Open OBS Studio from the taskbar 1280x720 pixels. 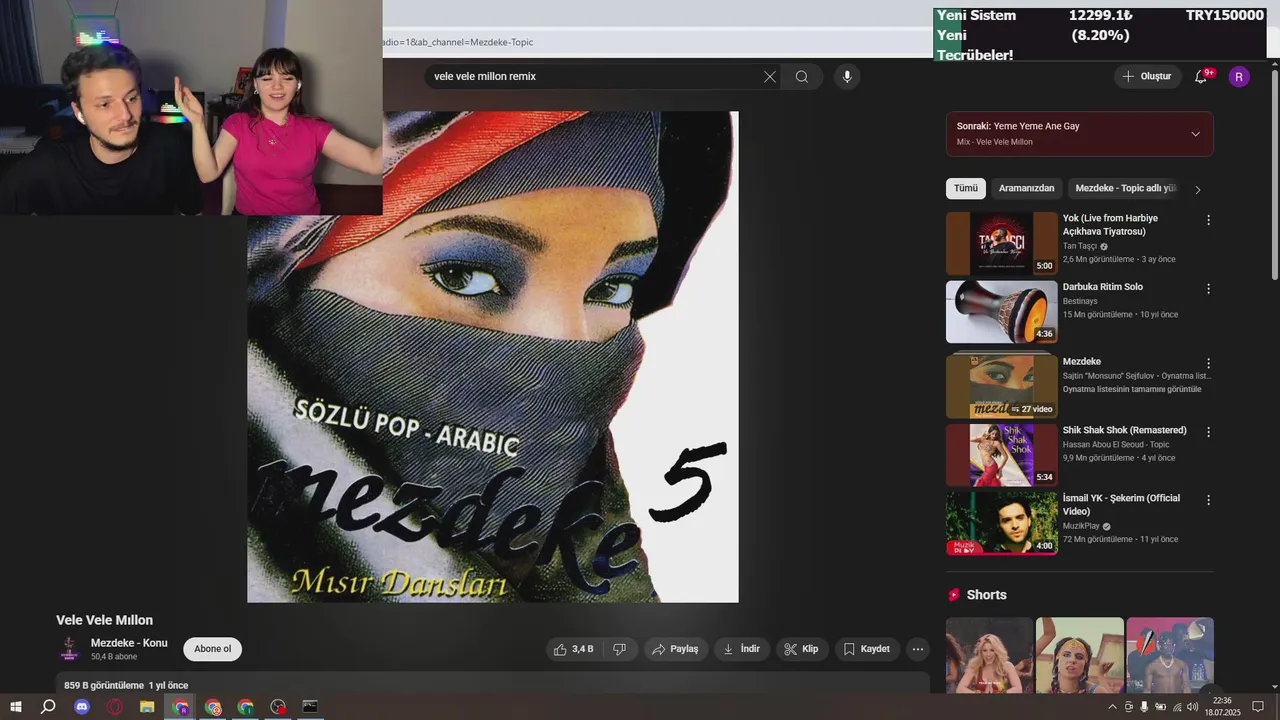coord(278,707)
